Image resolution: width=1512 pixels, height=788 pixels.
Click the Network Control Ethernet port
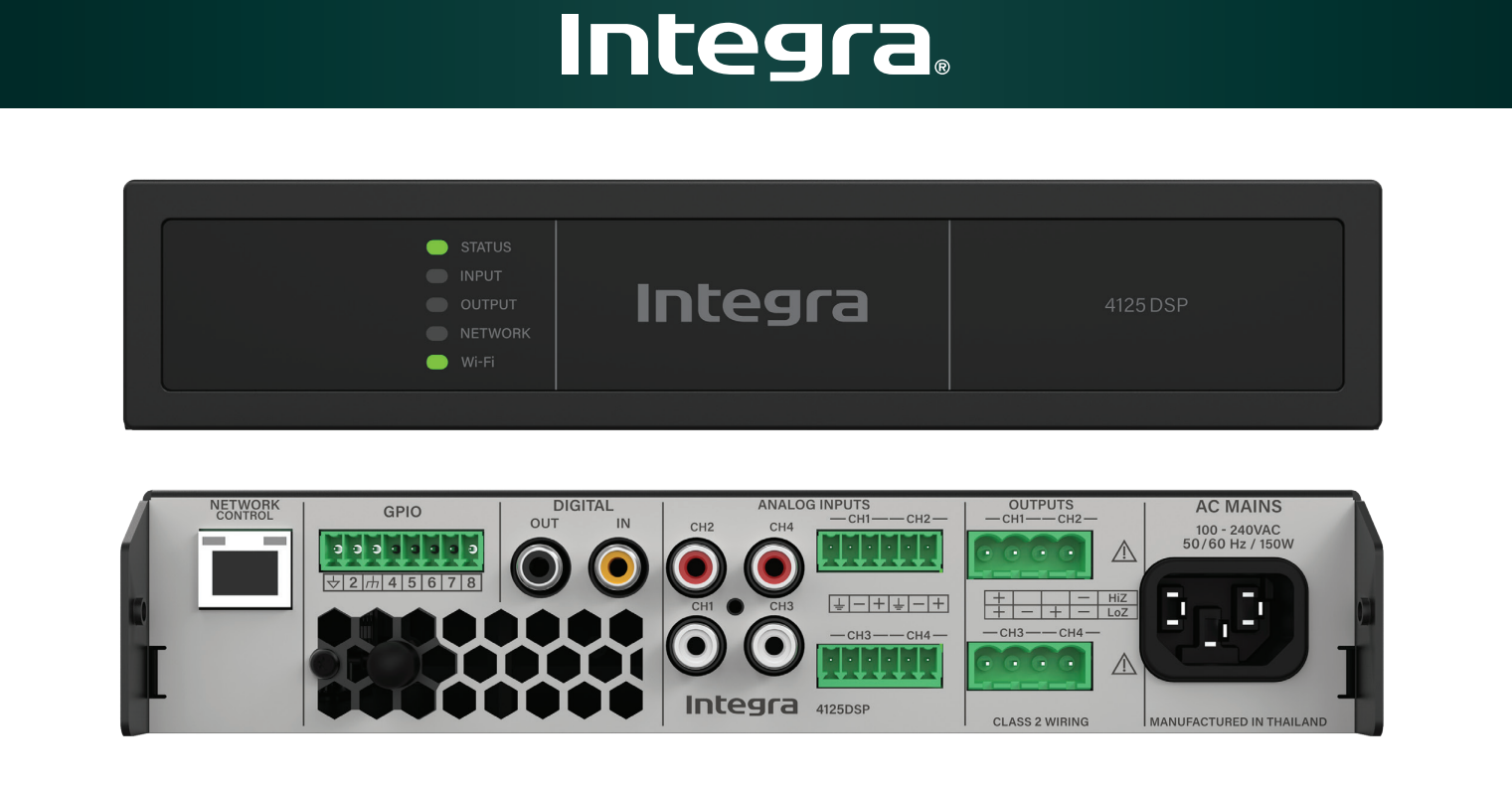245,569
